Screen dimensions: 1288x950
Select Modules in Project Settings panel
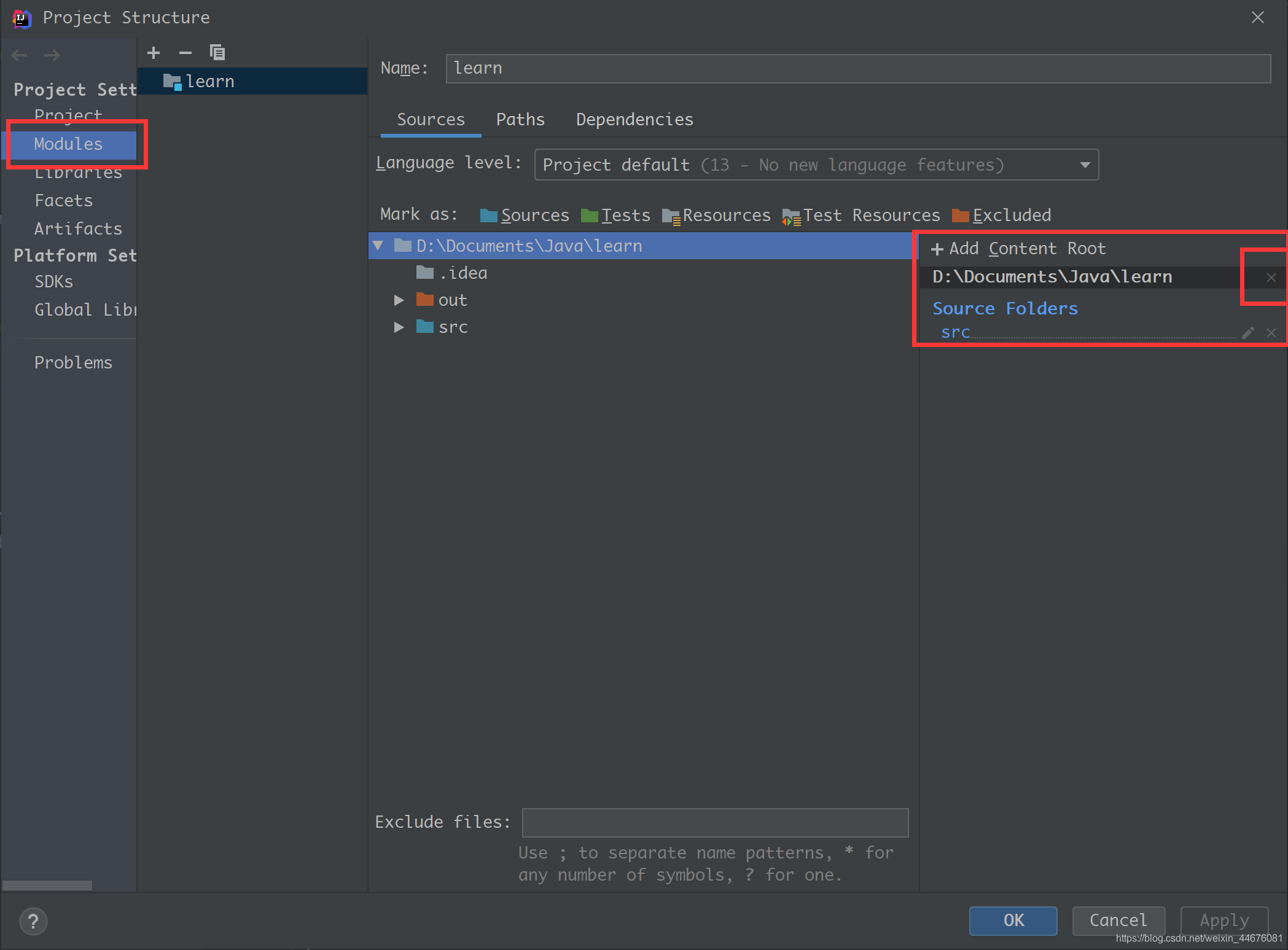pos(68,143)
